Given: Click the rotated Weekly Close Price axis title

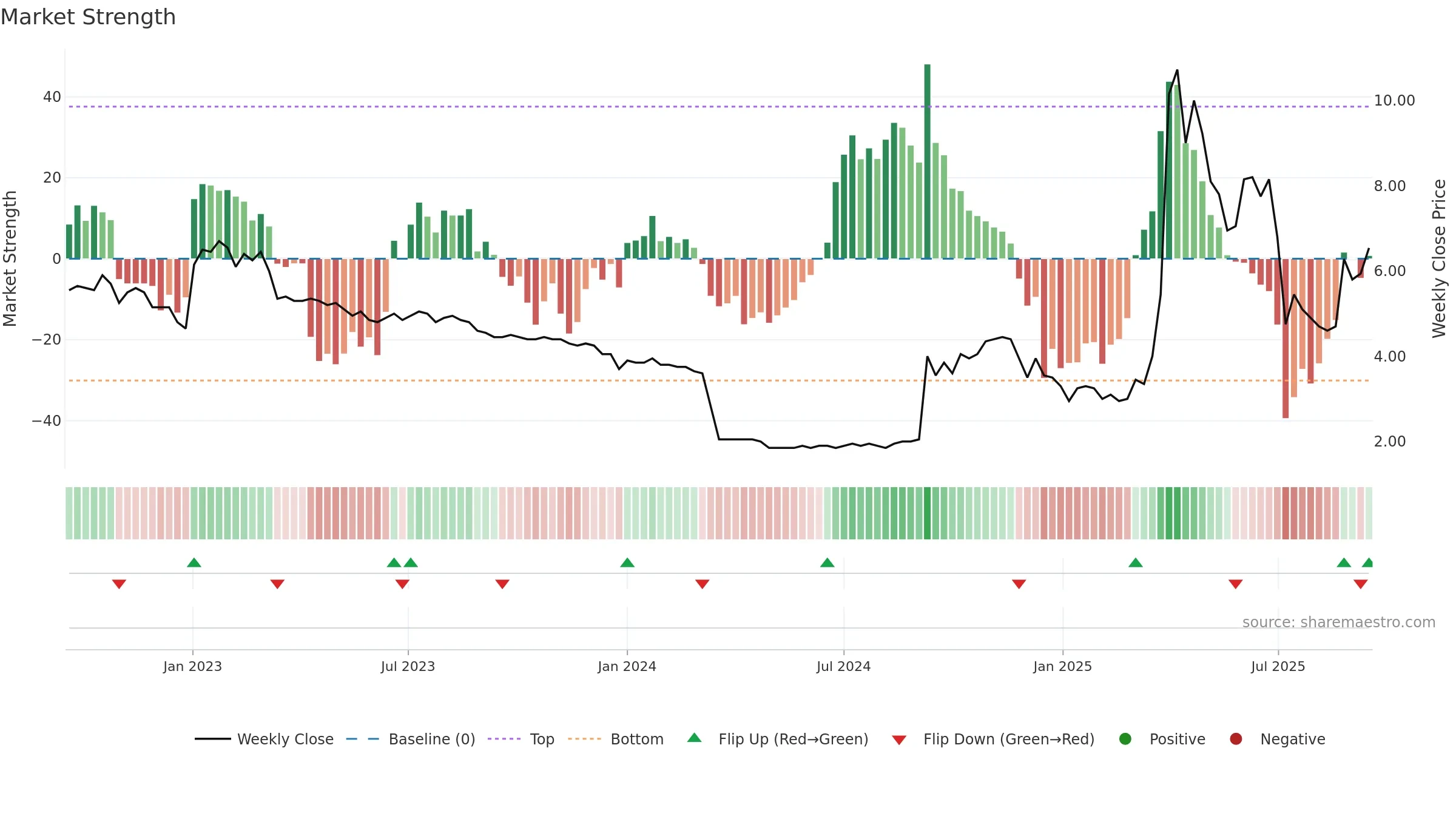Looking at the screenshot, I should tap(1439, 258).
